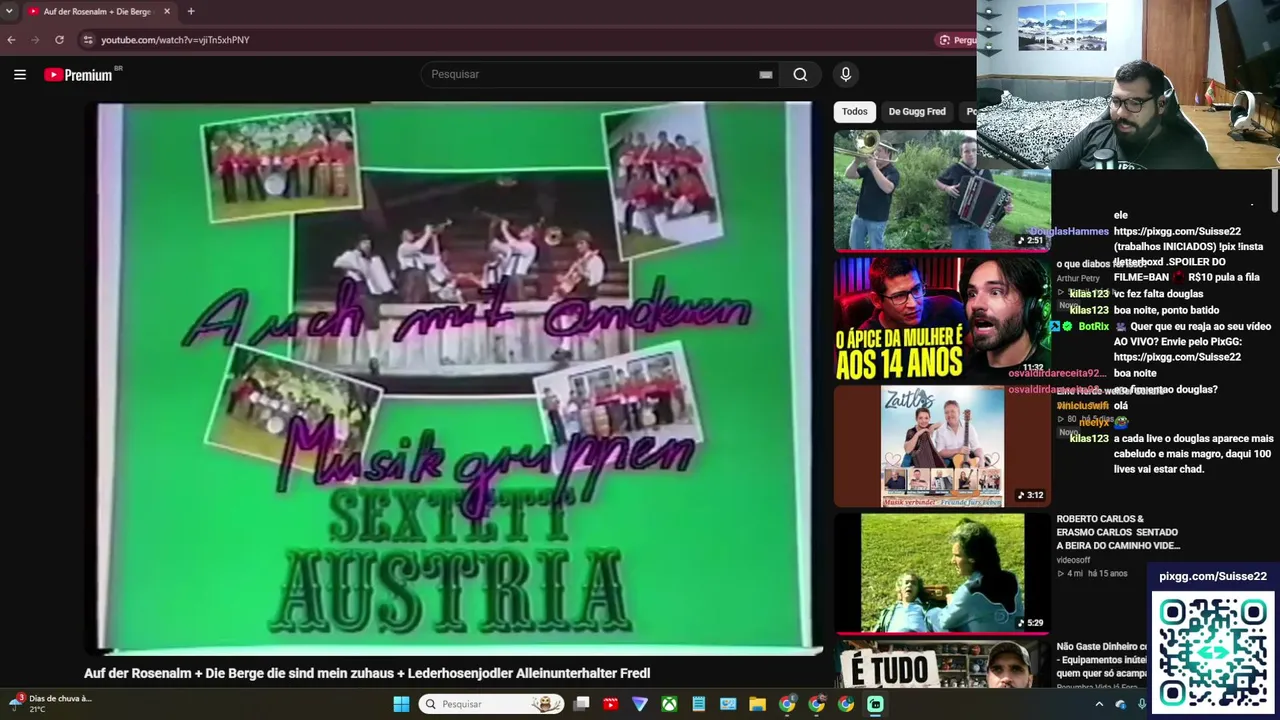
Task: Open the trombone and accordion video thumbnail
Action: pyautogui.click(x=942, y=190)
